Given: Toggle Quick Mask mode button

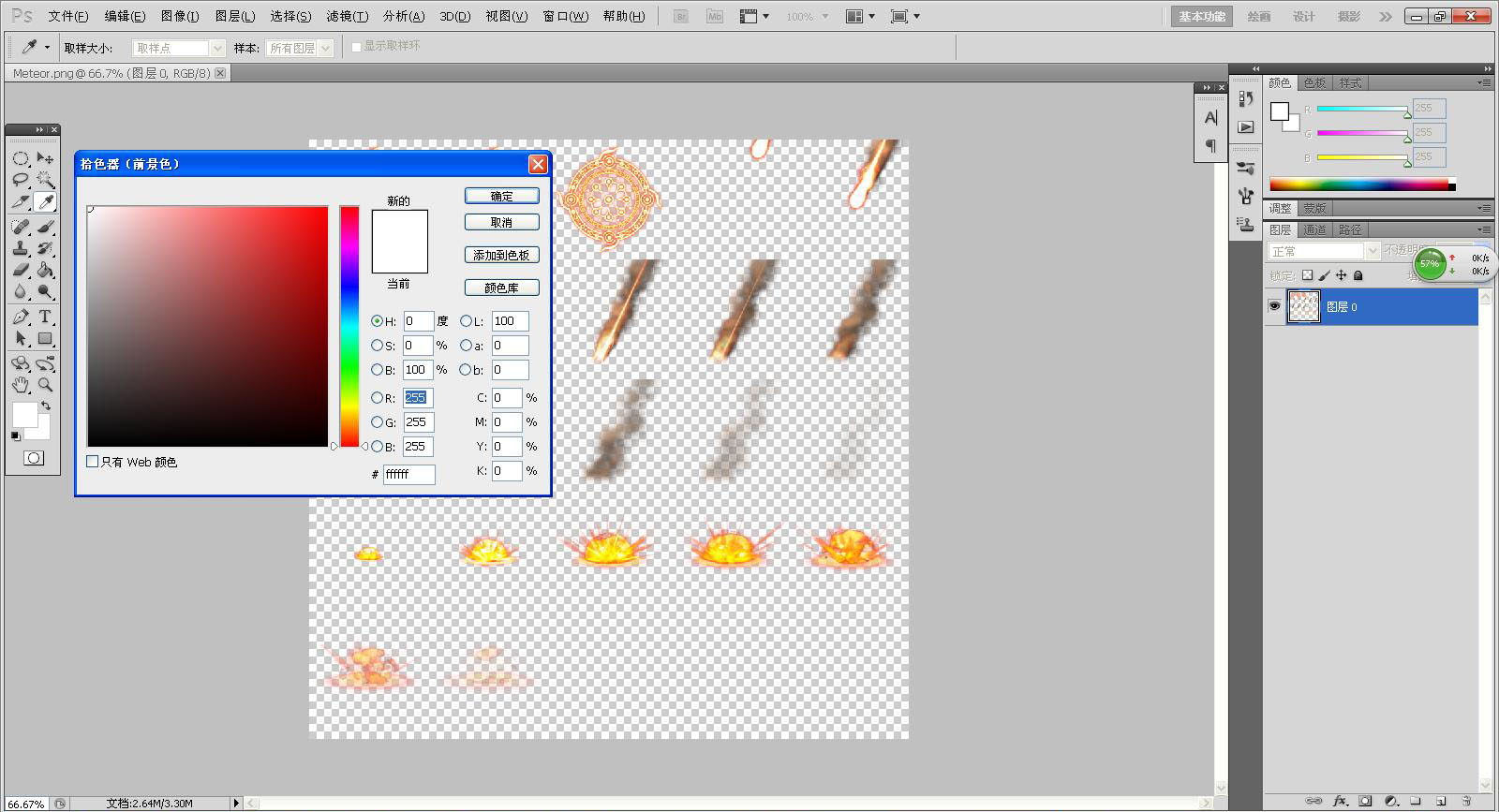Looking at the screenshot, I should pyautogui.click(x=34, y=458).
